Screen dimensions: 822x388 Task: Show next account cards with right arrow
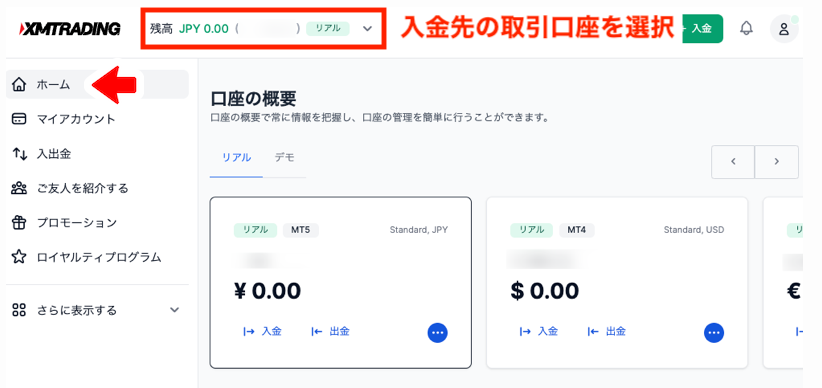(776, 162)
